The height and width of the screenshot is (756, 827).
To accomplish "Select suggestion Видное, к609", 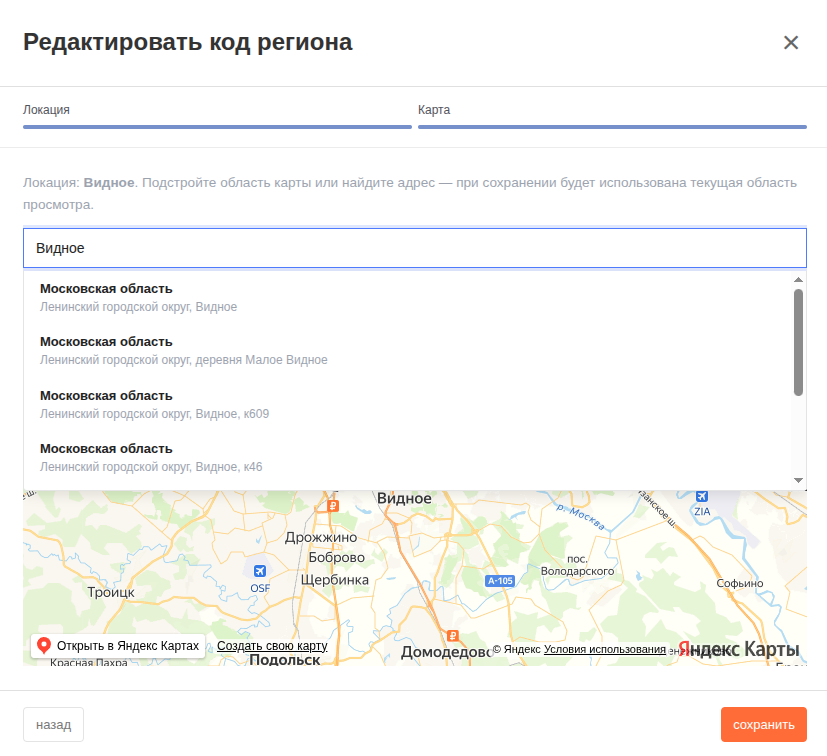I will (x=407, y=405).
